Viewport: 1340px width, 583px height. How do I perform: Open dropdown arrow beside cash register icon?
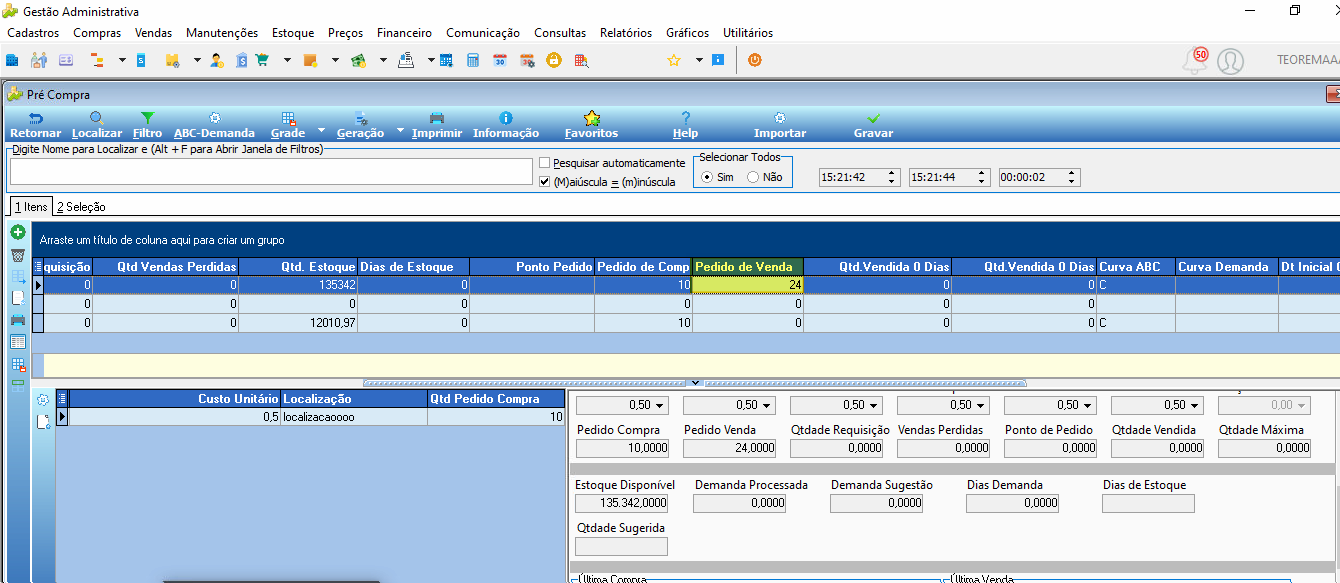click(431, 60)
